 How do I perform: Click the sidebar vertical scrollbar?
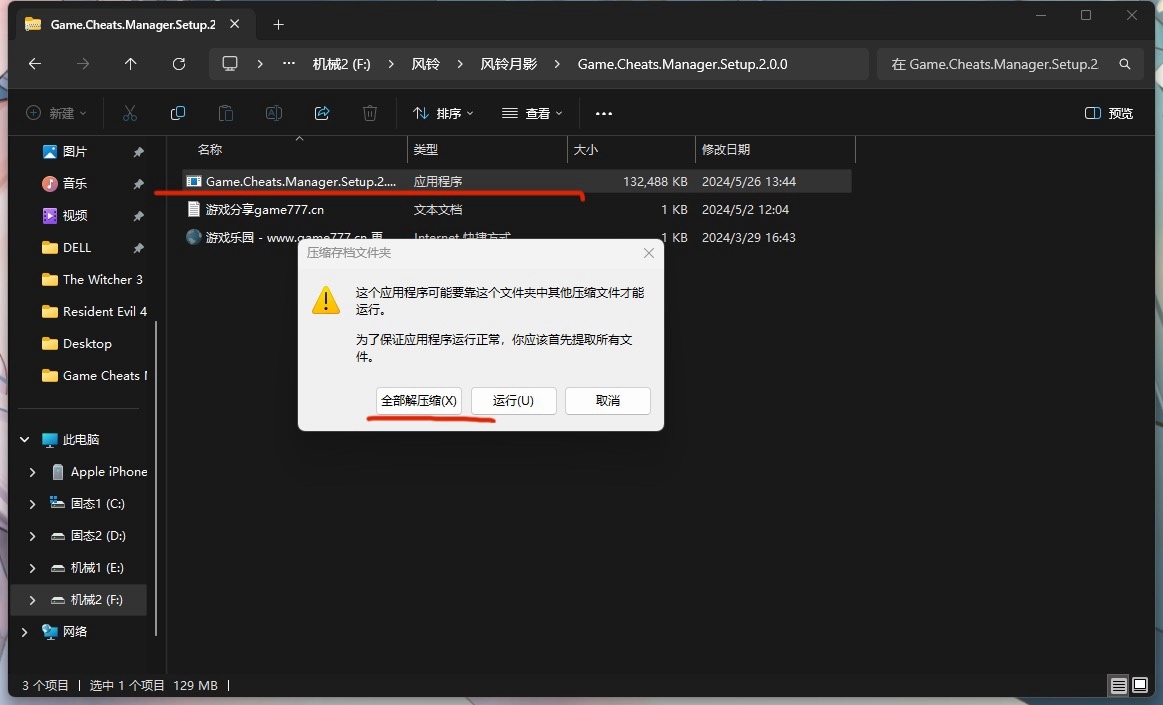click(156, 478)
